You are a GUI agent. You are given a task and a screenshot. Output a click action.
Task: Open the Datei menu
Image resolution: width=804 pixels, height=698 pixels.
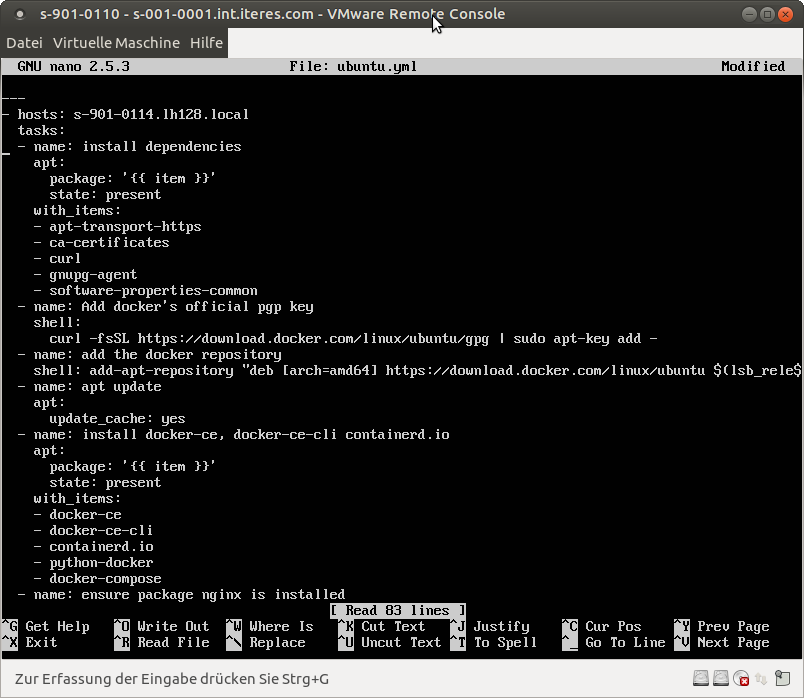[24, 43]
